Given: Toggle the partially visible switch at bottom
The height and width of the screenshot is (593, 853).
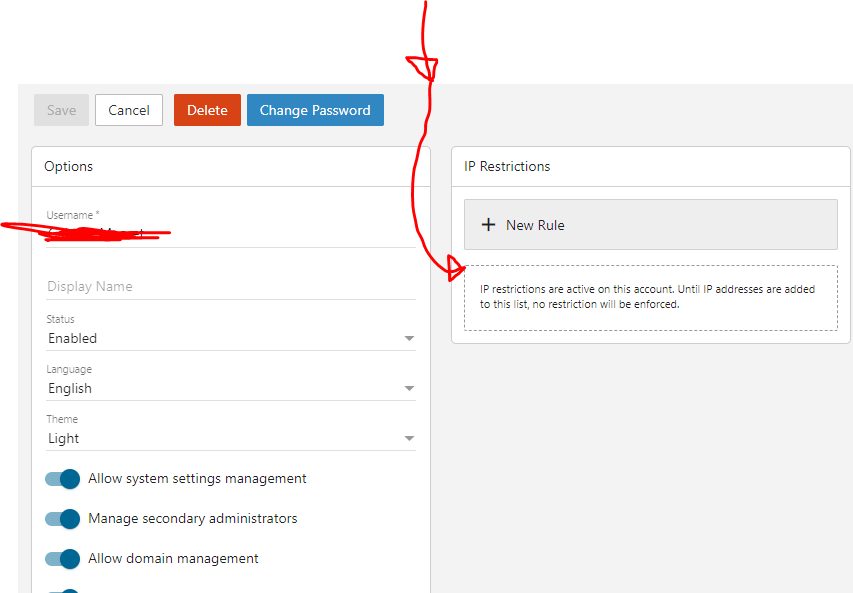Looking at the screenshot, I should click(x=62, y=590).
